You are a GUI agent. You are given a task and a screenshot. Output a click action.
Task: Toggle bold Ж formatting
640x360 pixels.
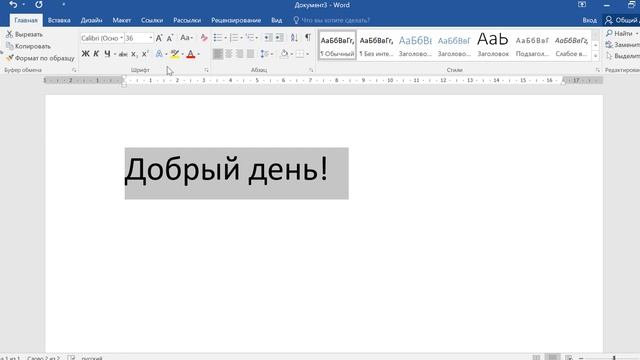(x=85, y=54)
